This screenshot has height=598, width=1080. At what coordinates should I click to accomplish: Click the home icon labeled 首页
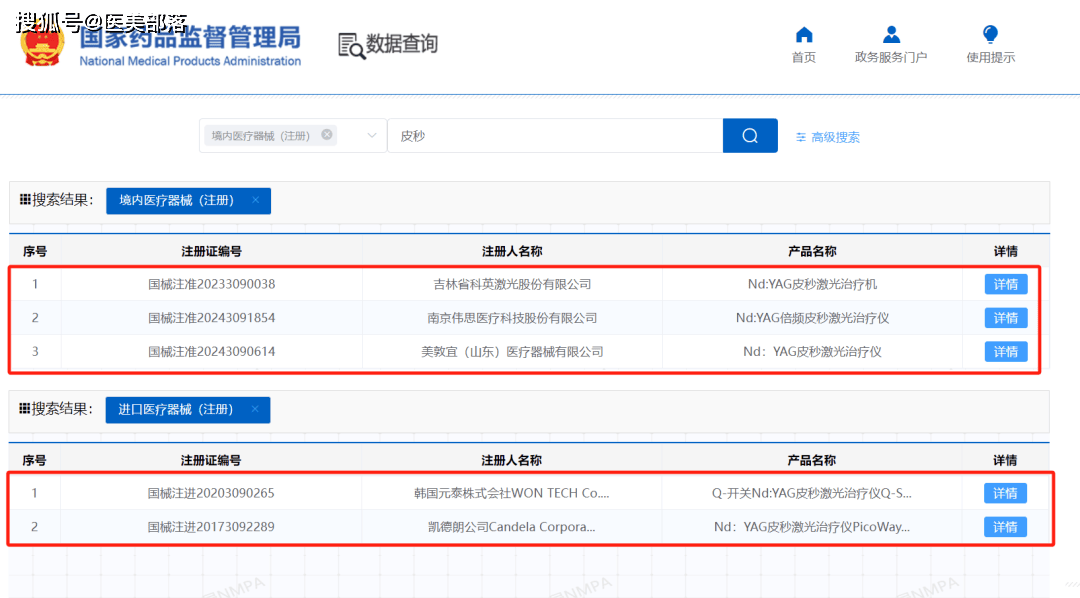tap(804, 34)
